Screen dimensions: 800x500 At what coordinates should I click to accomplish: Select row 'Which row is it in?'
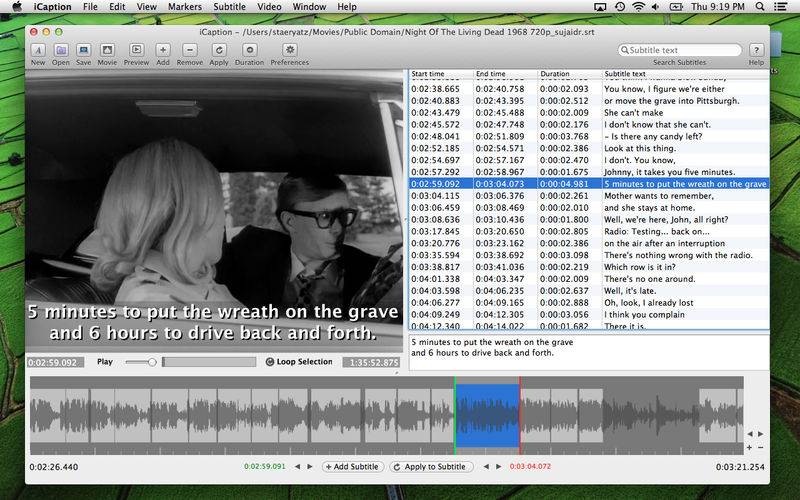[x=589, y=267]
